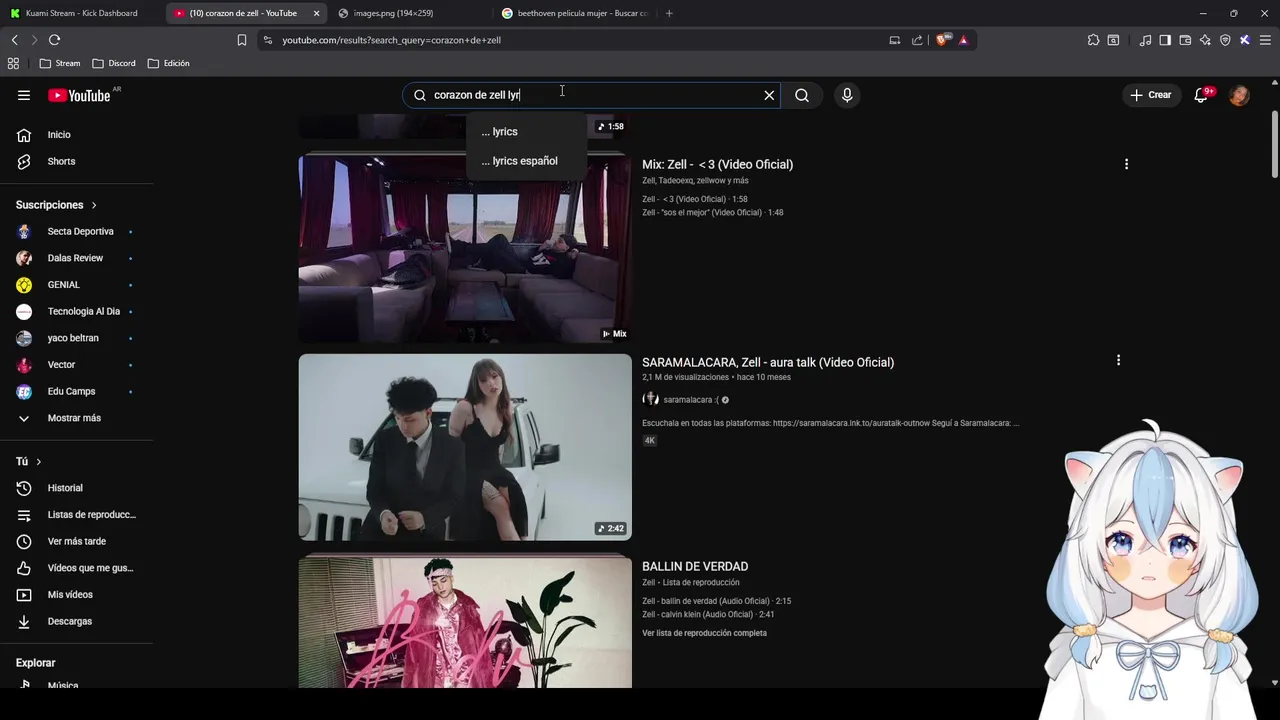The width and height of the screenshot is (1280, 720).
Task: Open the BALLIN DE VERDAD title
Action: 695,566
